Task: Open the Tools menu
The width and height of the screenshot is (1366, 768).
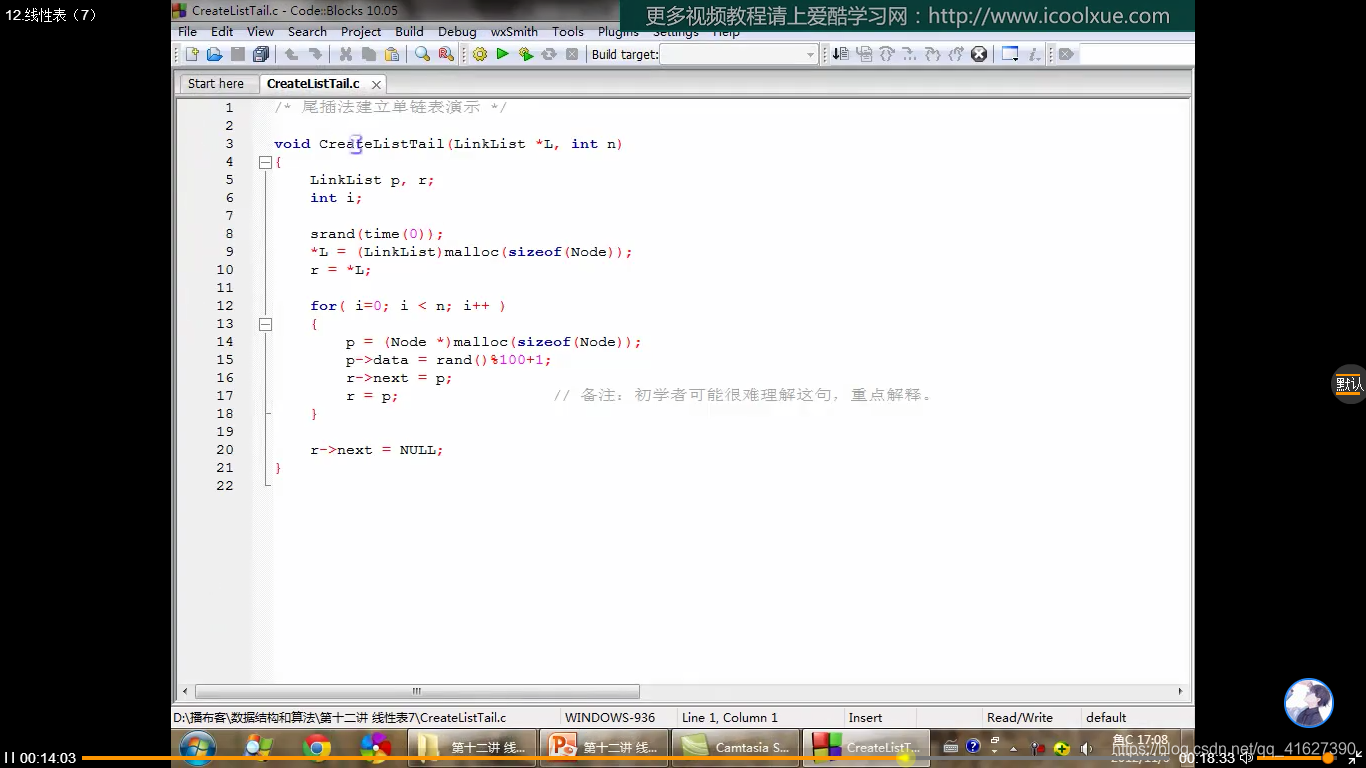Action: [568, 32]
